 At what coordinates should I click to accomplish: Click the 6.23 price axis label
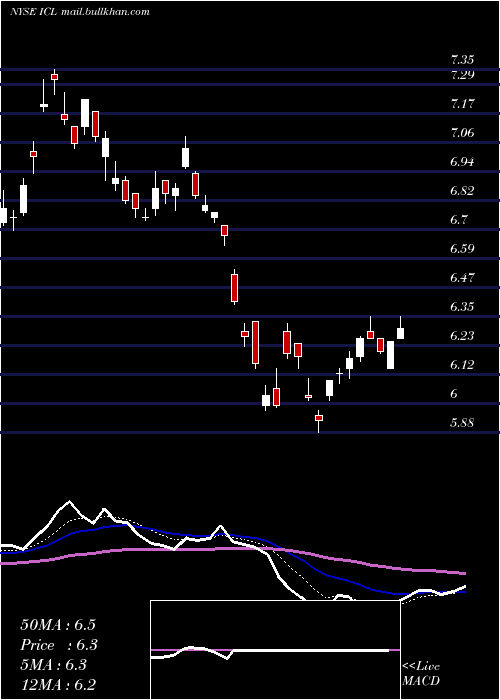pyautogui.click(x=462, y=336)
